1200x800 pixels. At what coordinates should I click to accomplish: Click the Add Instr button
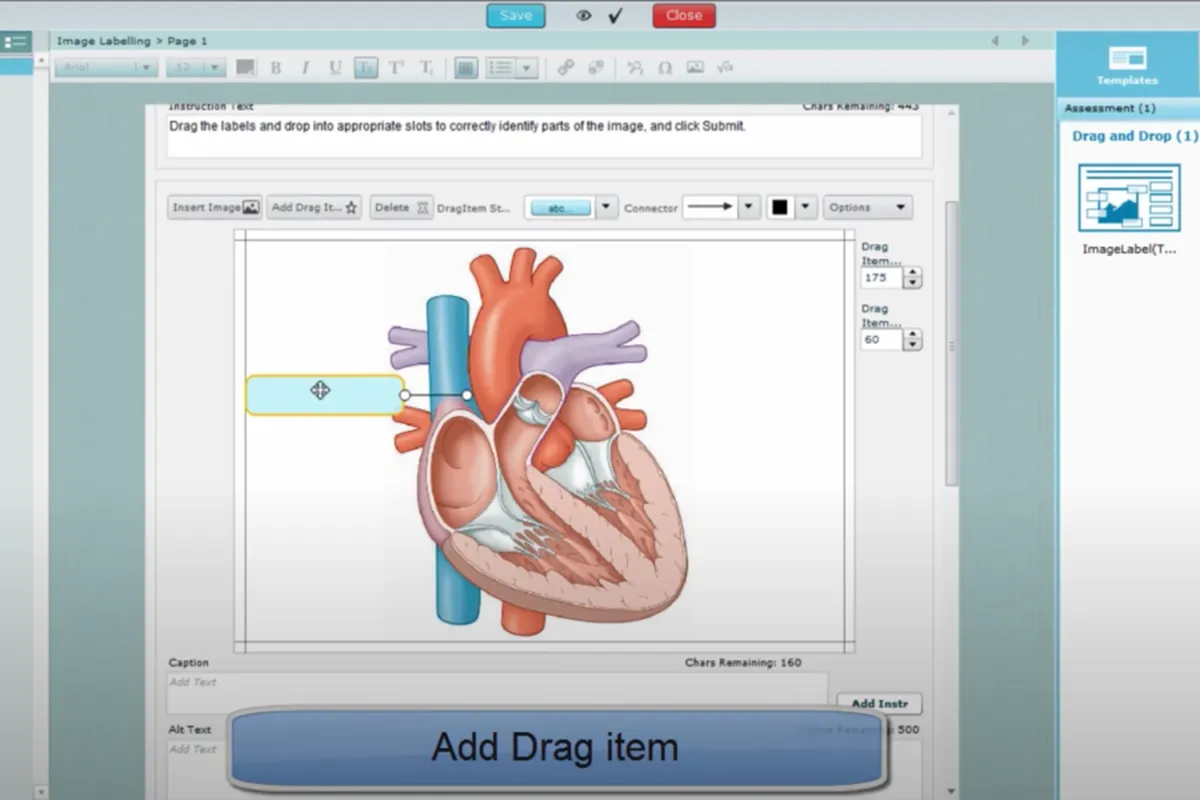click(879, 704)
